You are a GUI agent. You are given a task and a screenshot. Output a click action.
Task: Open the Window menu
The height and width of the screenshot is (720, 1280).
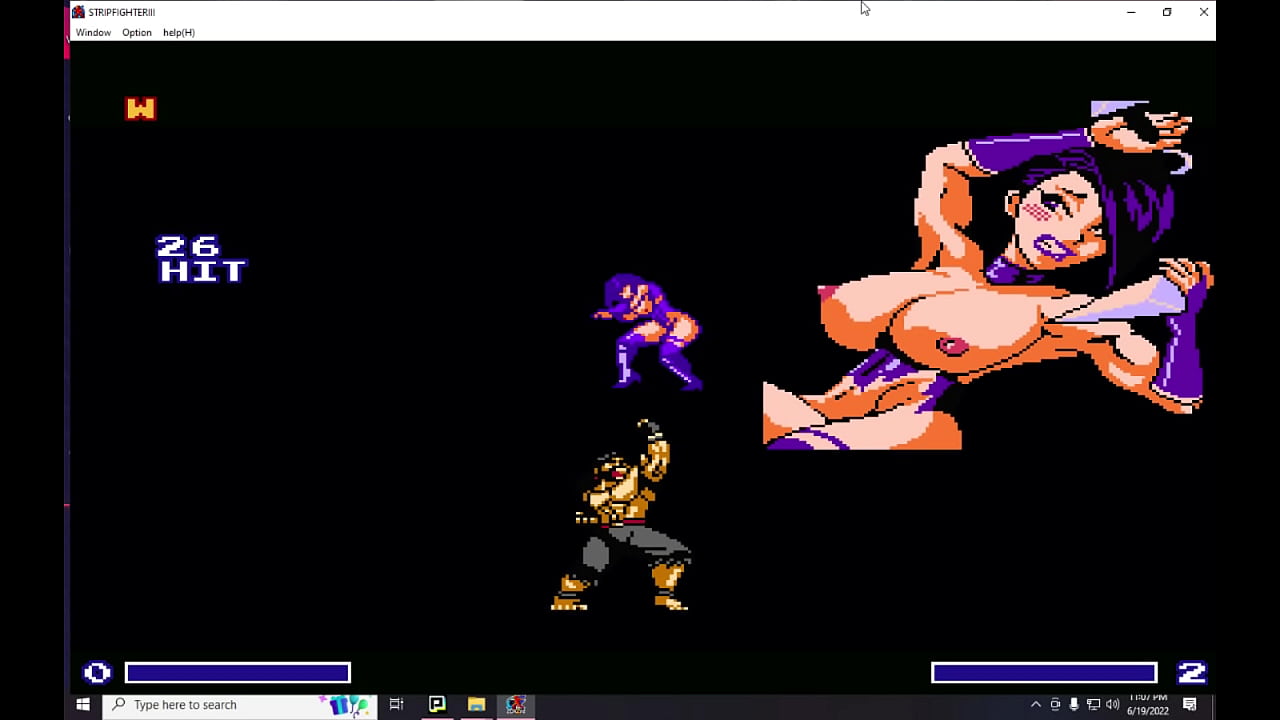click(x=93, y=33)
